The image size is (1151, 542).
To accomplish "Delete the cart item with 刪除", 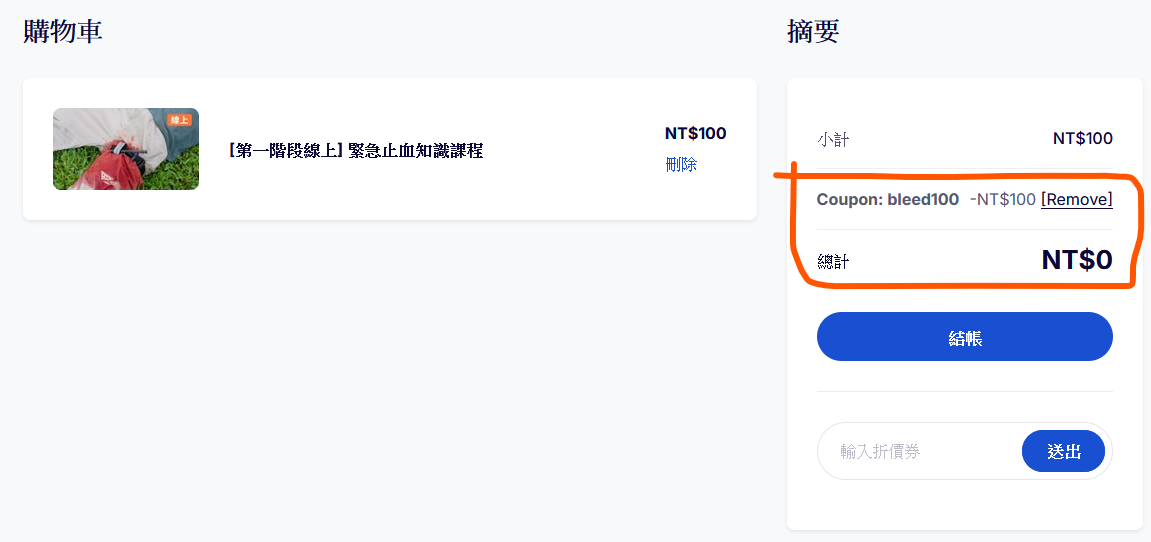I will [x=680, y=165].
